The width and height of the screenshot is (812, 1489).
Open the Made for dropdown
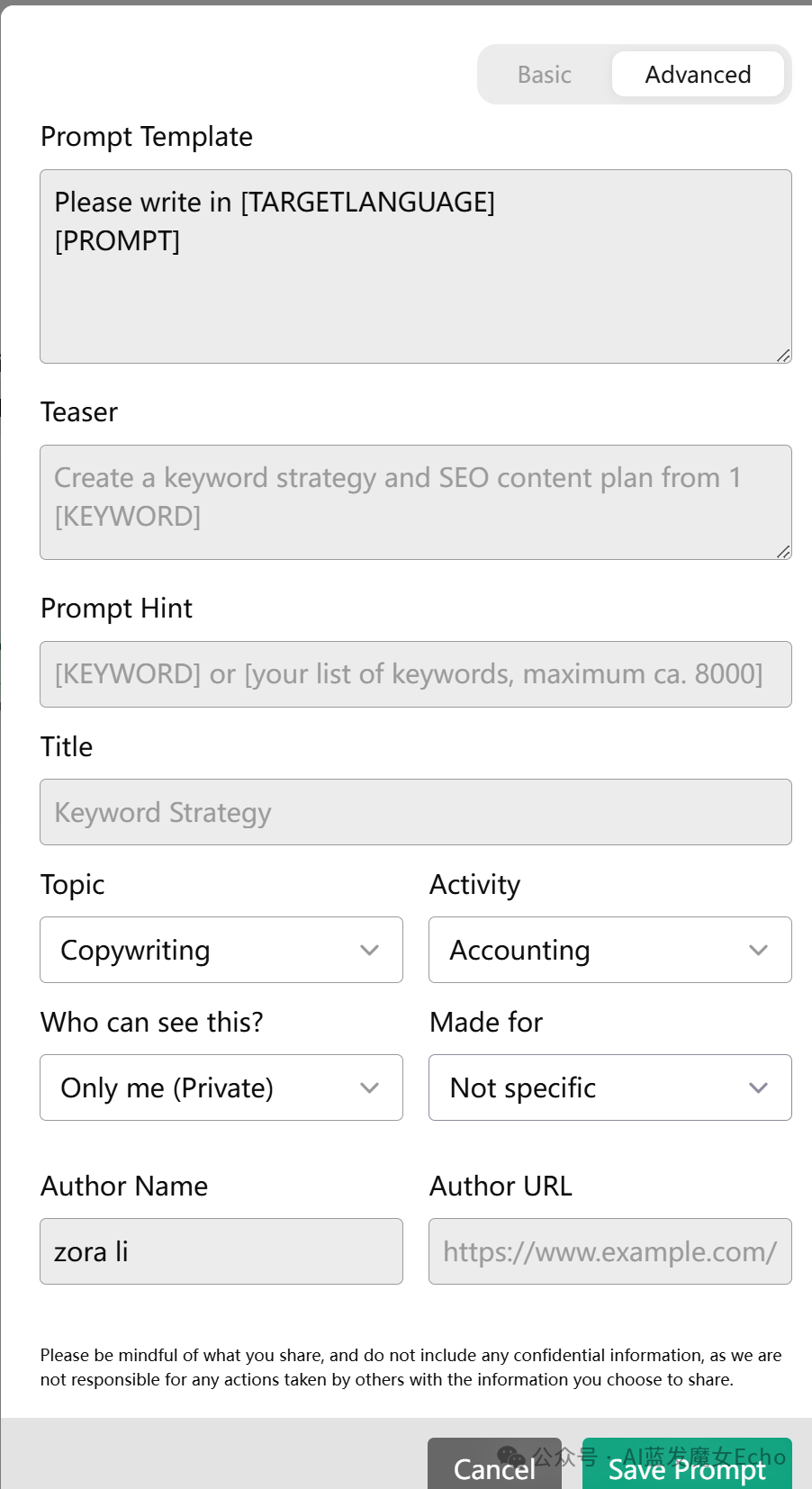[x=610, y=1087]
